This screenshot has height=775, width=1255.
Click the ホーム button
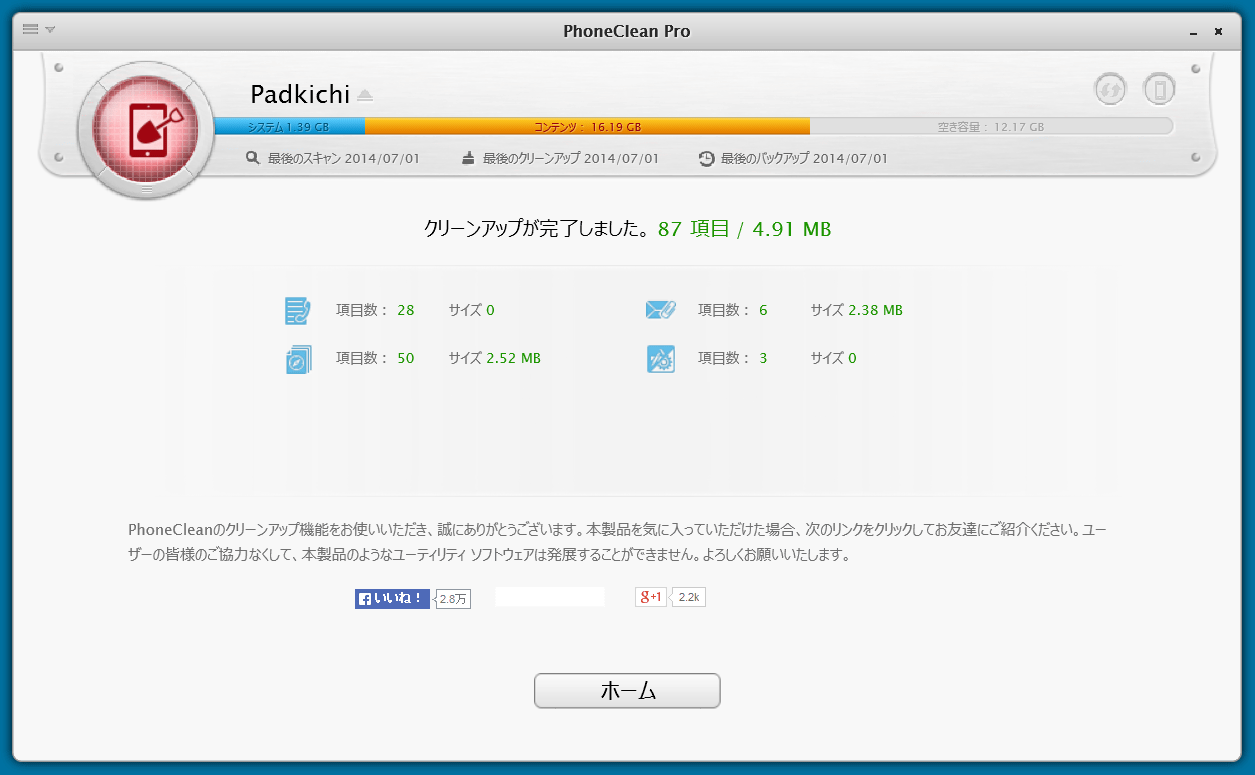coord(627,691)
